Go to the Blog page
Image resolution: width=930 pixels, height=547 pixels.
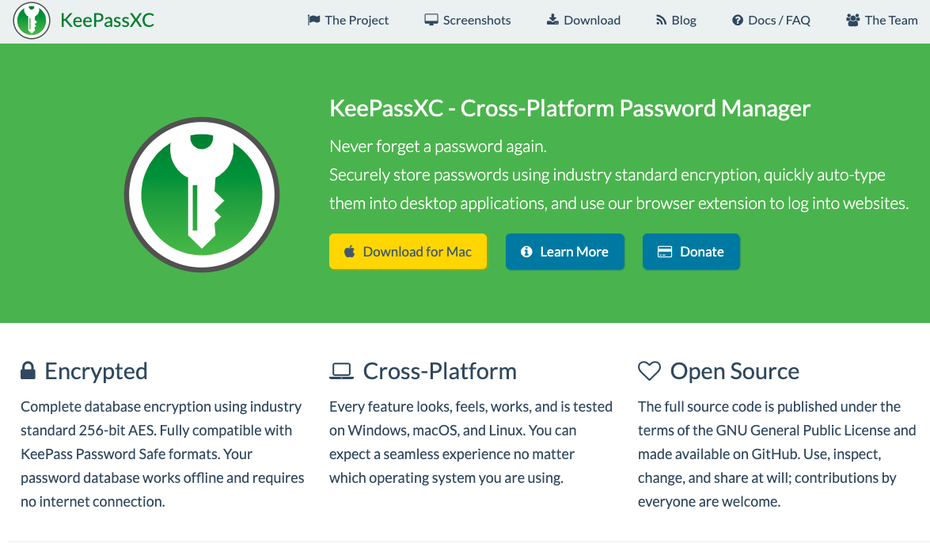click(x=684, y=20)
